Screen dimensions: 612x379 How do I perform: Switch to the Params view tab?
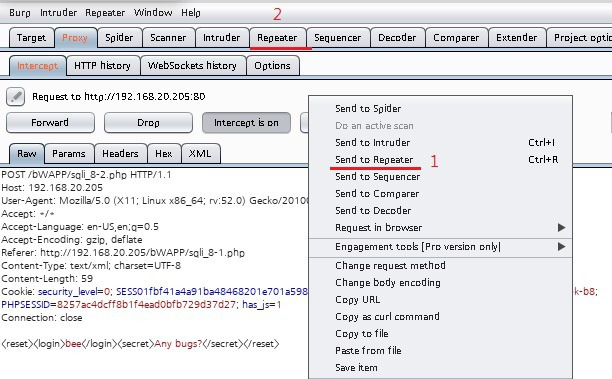69,153
